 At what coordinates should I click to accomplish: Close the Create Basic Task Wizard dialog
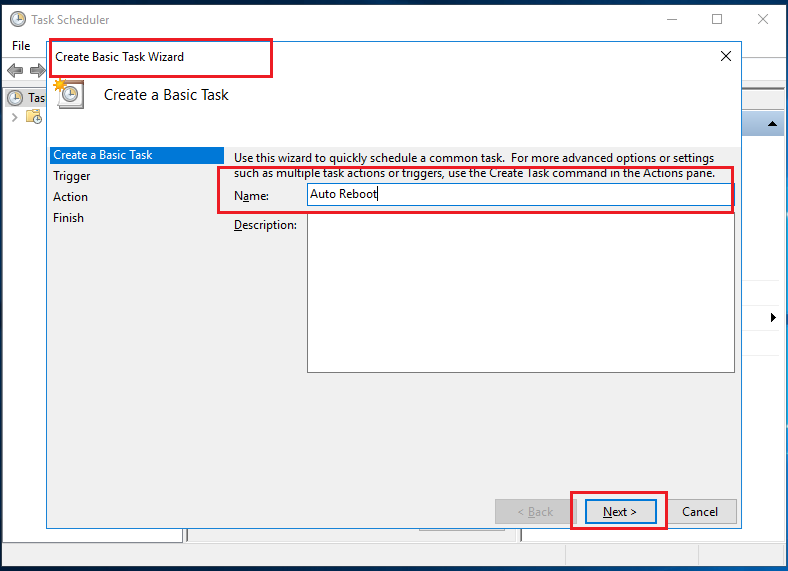pyautogui.click(x=726, y=56)
